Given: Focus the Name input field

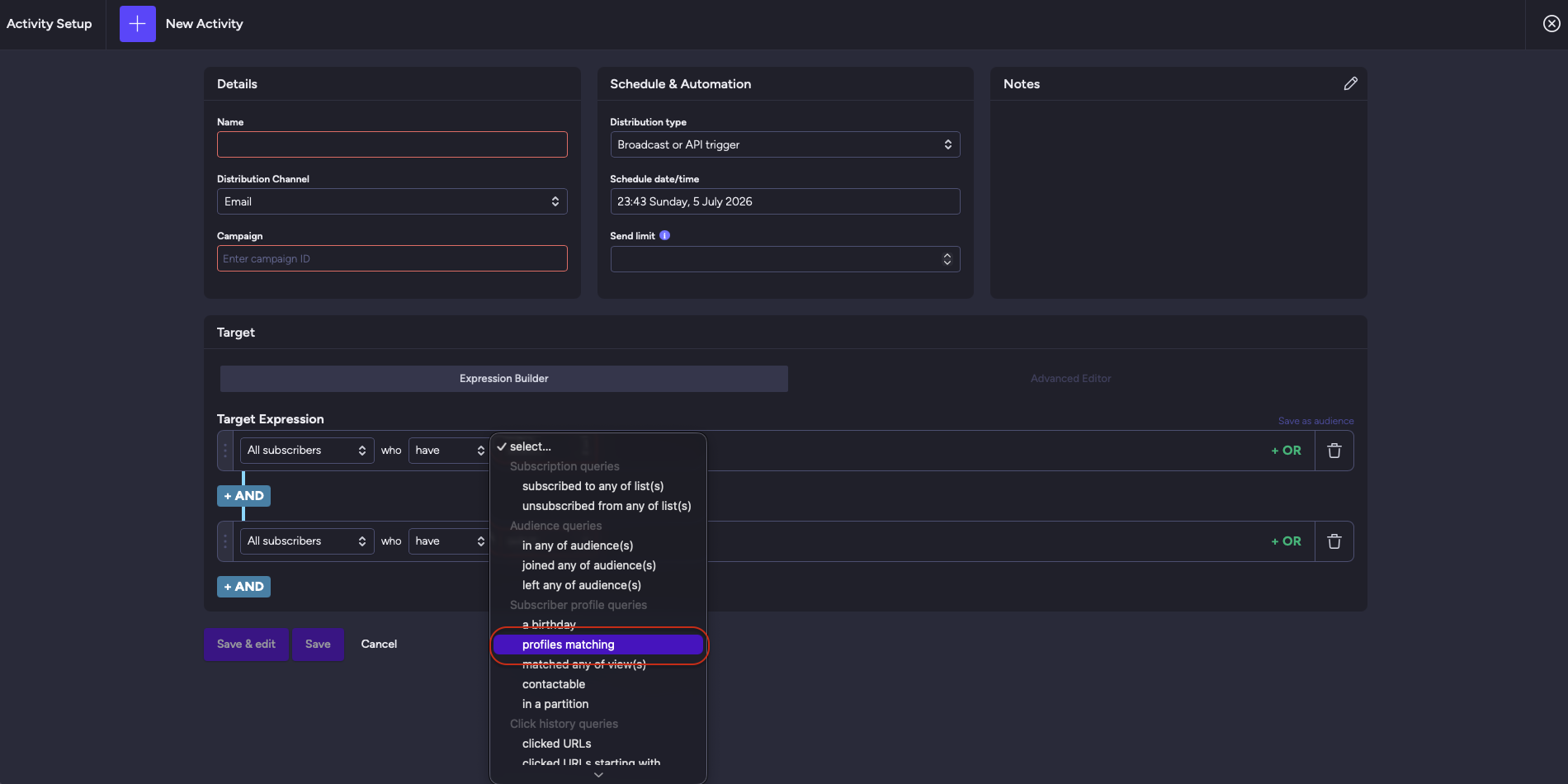Looking at the screenshot, I should 392,144.
